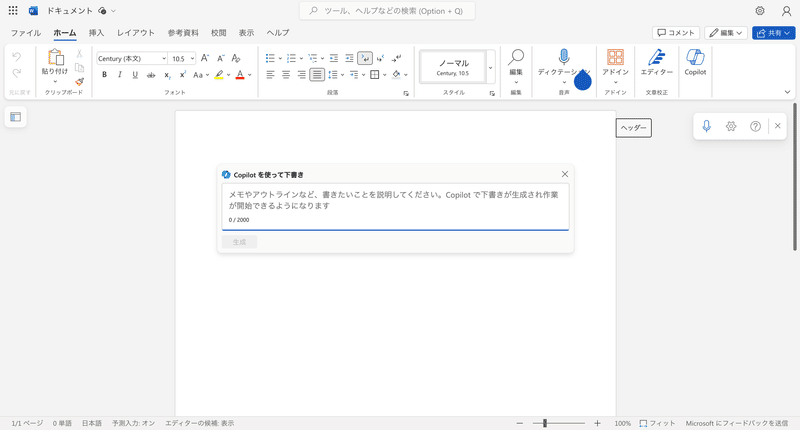The image size is (800, 430).
Task: Open the Editor proofing tool
Action: (657, 63)
